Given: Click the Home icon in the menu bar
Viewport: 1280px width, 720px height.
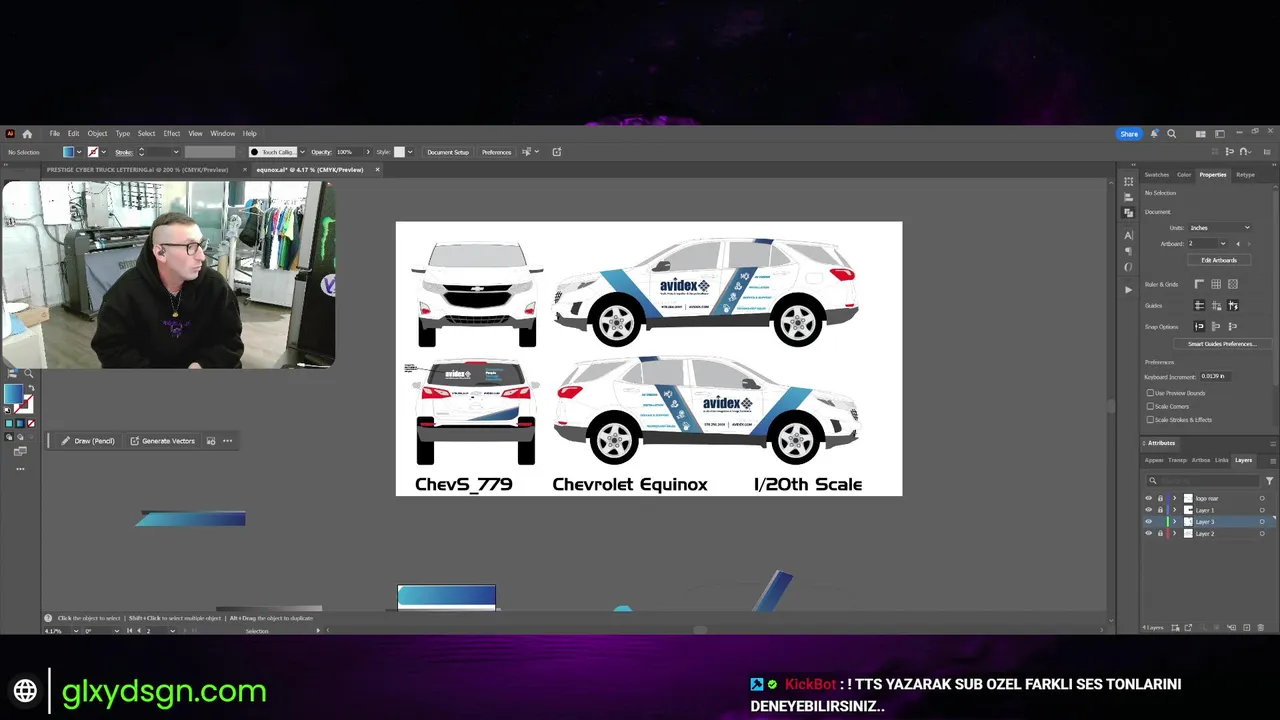Looking at the screenshot, I should [x=27, y=133].
